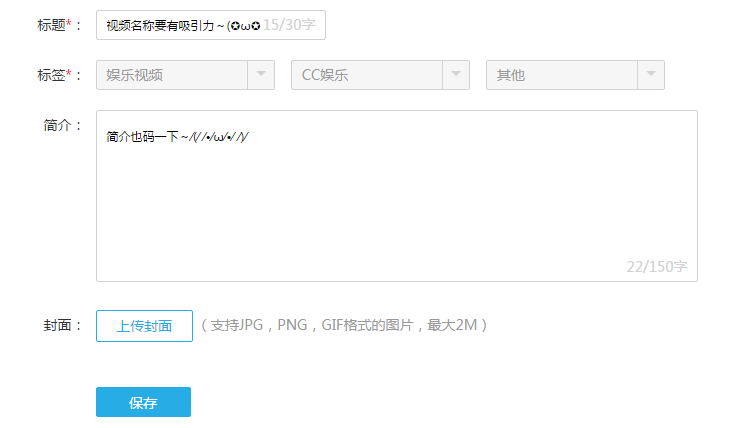Open the CC娱乐 tag dropdown
The height and width of the screenshot is (428, 735).
tap(380, 75)
